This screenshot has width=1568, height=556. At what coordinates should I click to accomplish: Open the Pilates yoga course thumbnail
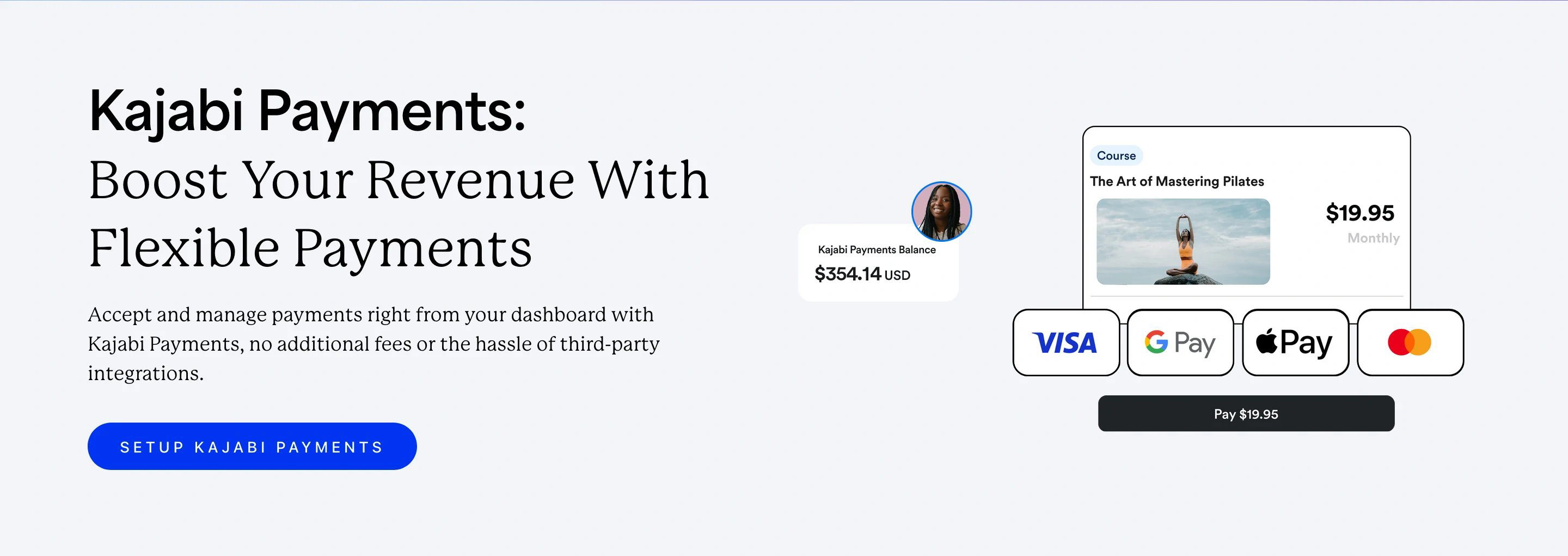point(1183,242)
